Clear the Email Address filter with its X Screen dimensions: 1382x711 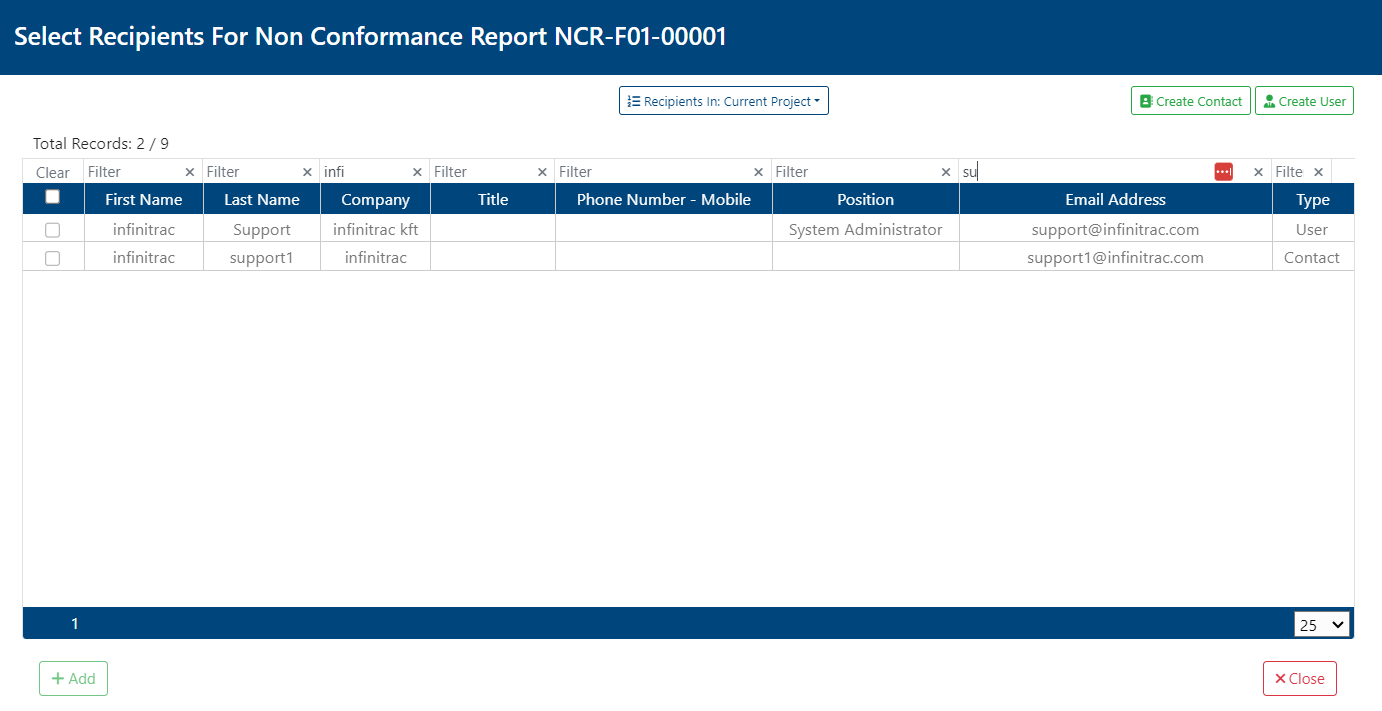pos(1258,172)
